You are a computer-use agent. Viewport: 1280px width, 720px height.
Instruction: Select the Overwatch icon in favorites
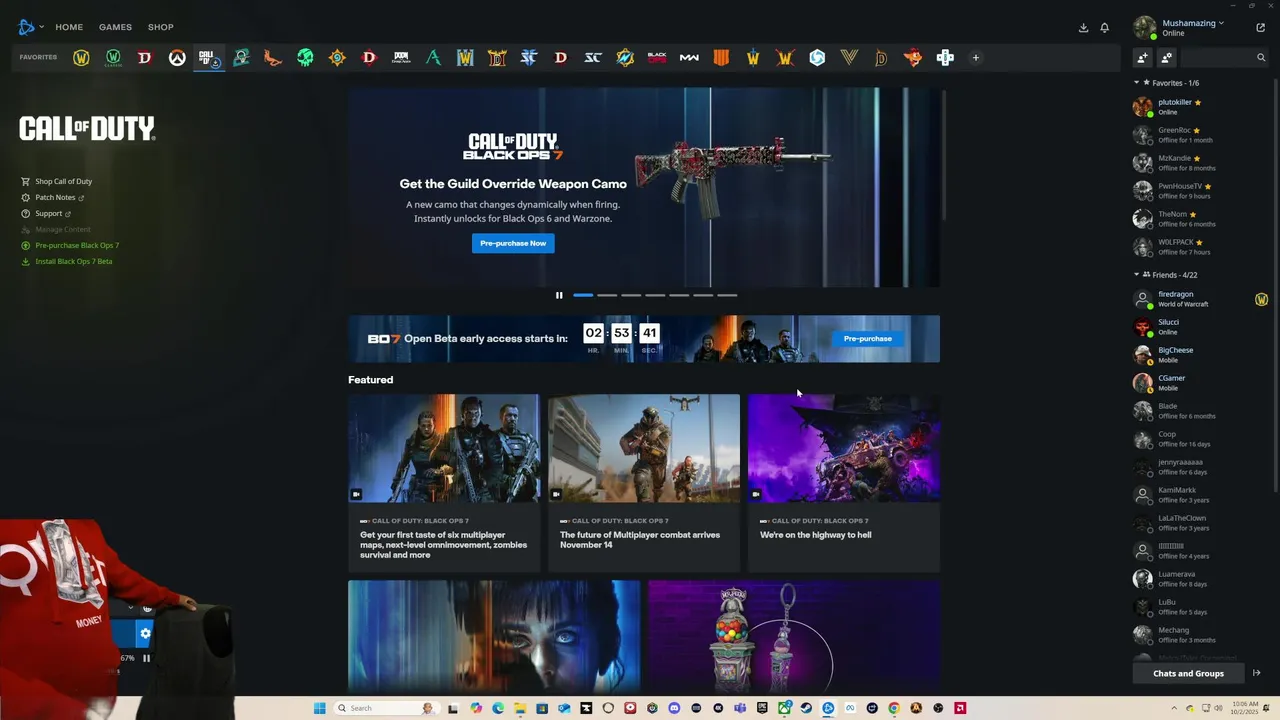coord(177,58)
